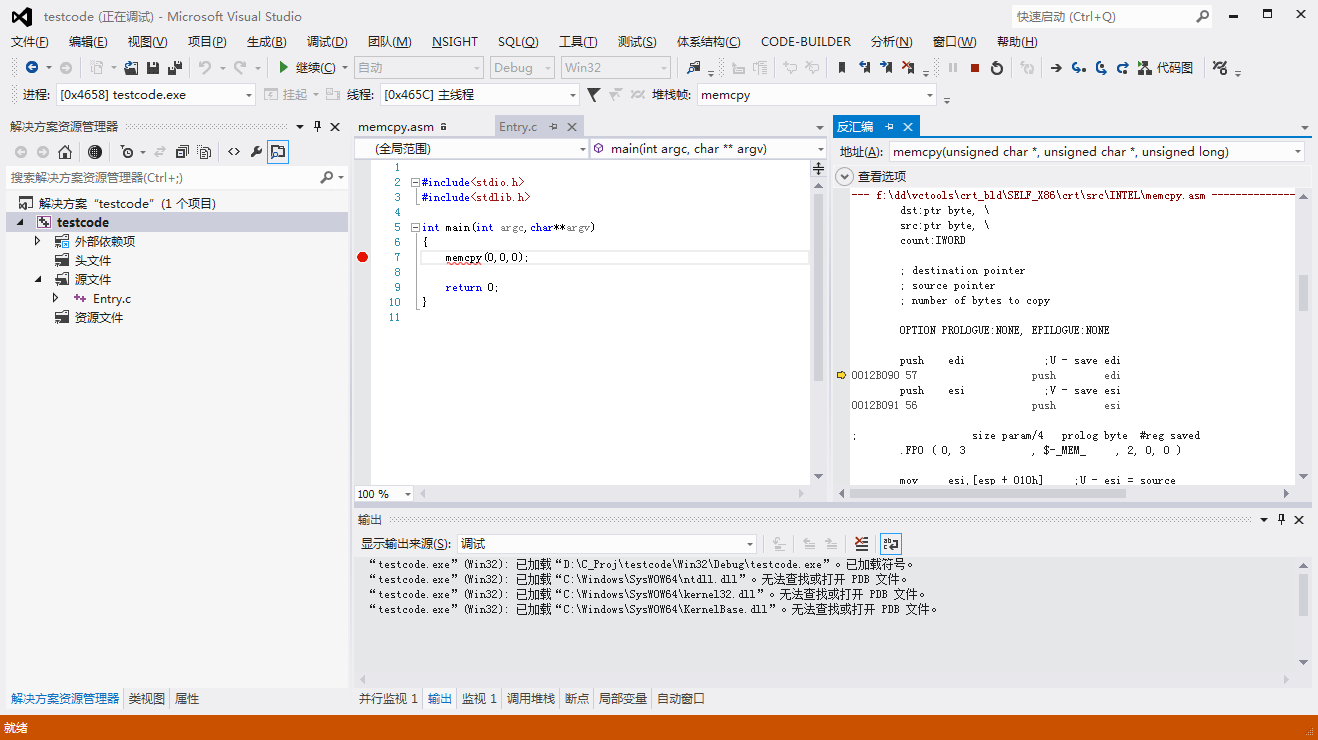Viewport: 1318px width, 740px height.
Task: Pin the Solution Explorer panel
Action: pyautogui.click(x=318, y=126)
